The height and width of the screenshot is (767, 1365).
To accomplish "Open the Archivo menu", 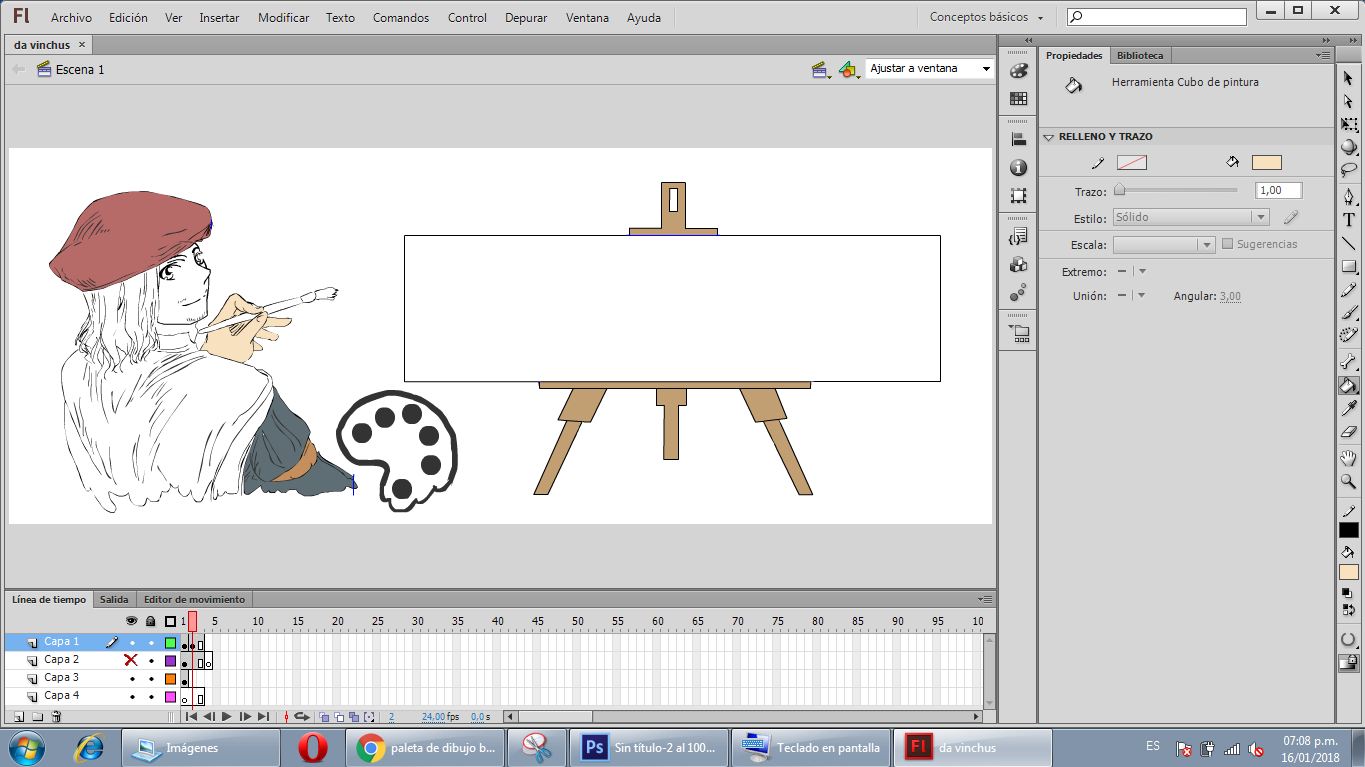I will (x=71, y=17).
